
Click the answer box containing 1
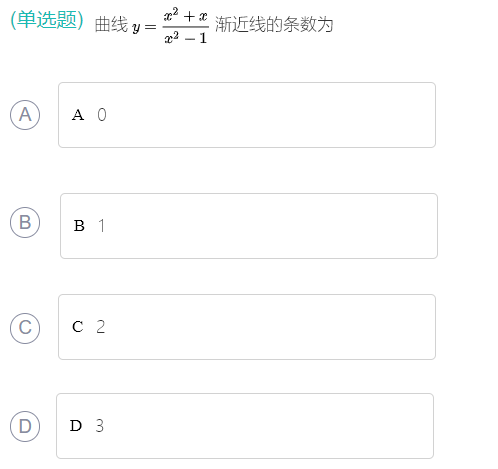tap(249, 226)
